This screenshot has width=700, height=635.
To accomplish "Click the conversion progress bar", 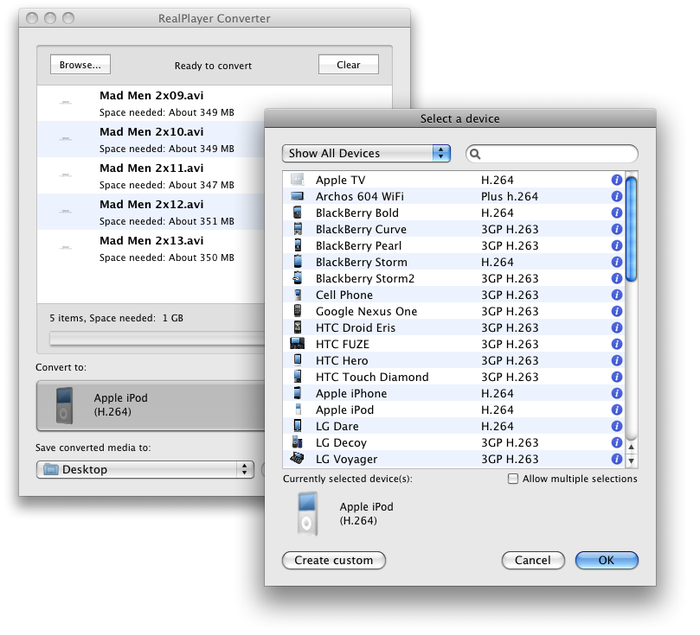I will (x=157, y=338).
